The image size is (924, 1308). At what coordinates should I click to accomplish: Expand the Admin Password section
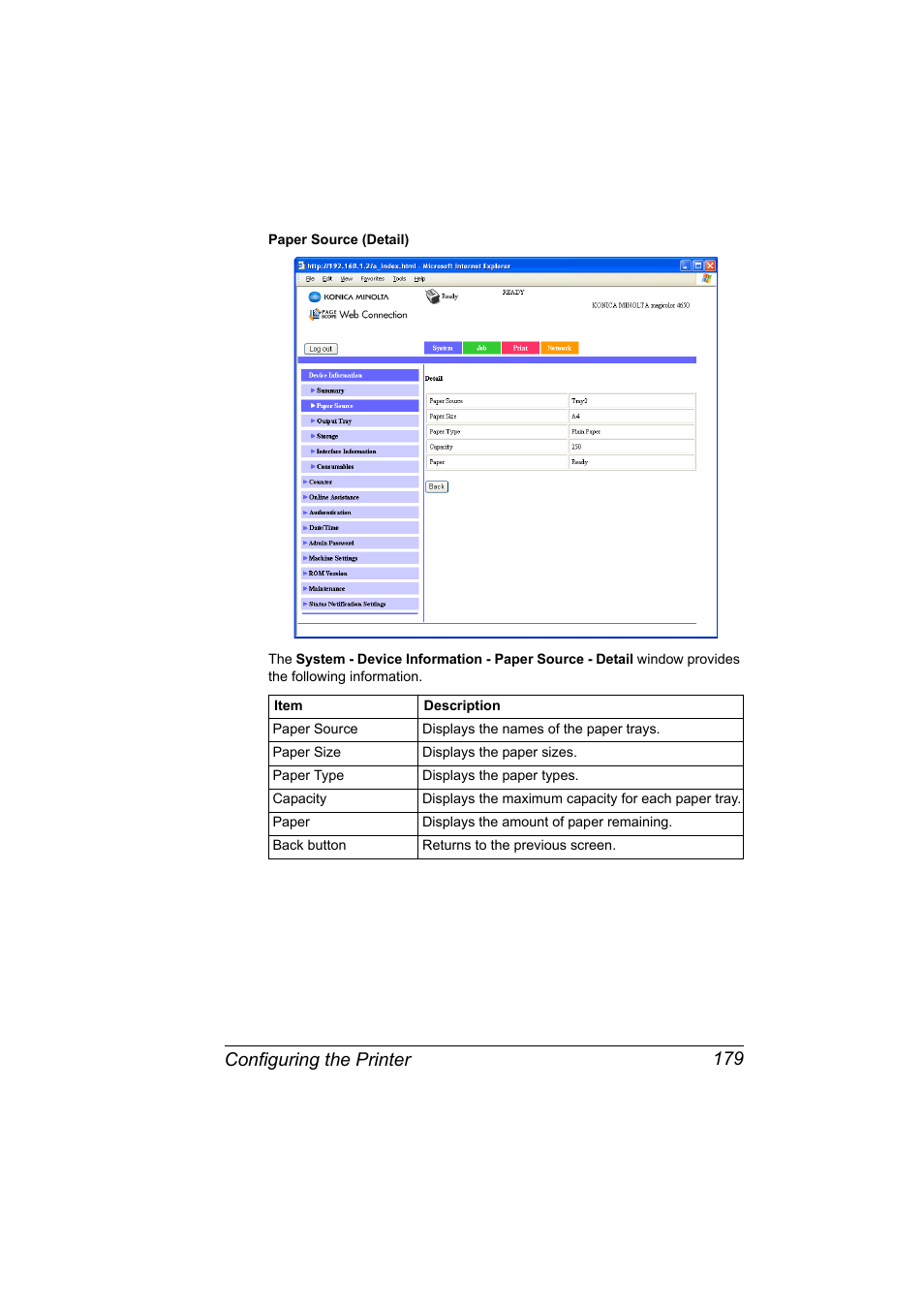(360, 543)
